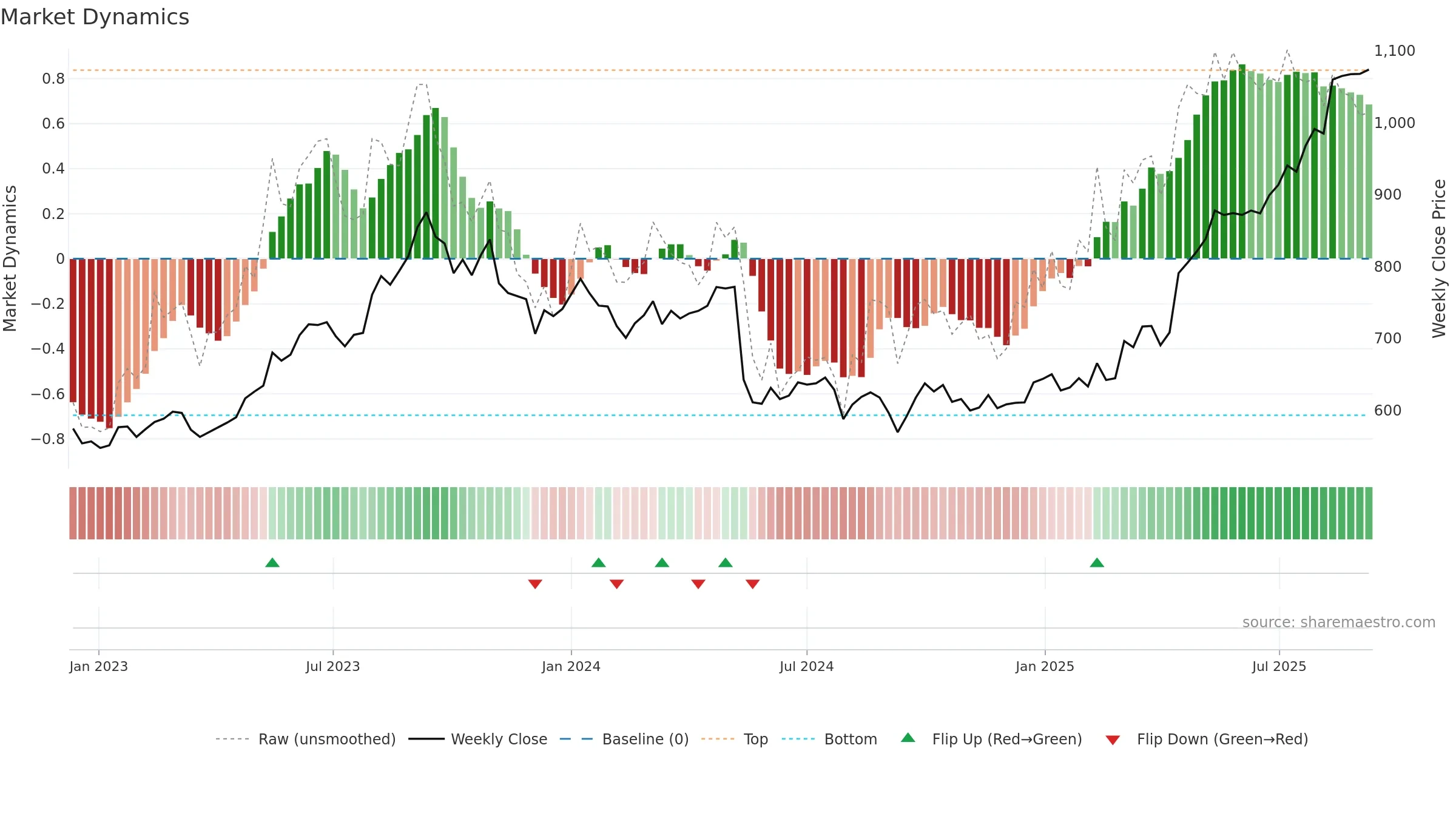Select the flip-up marker near Jan 2025
The image size is (1456, 819).
point(1097,562)
